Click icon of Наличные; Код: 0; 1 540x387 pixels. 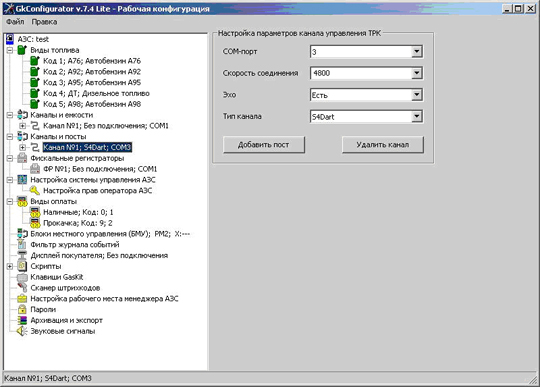coord(35,212)
